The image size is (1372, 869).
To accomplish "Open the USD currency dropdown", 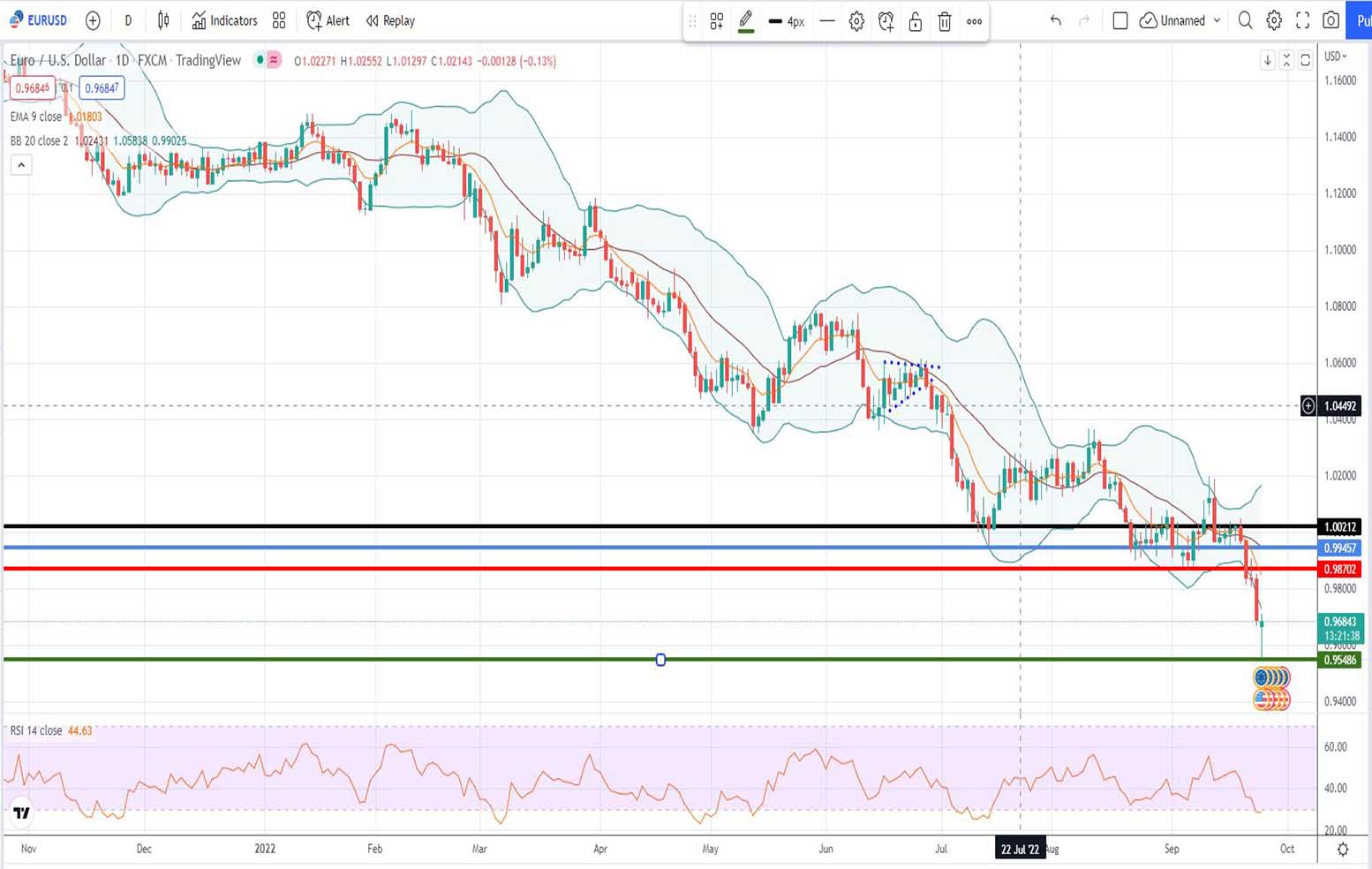I will point(1336,57).
